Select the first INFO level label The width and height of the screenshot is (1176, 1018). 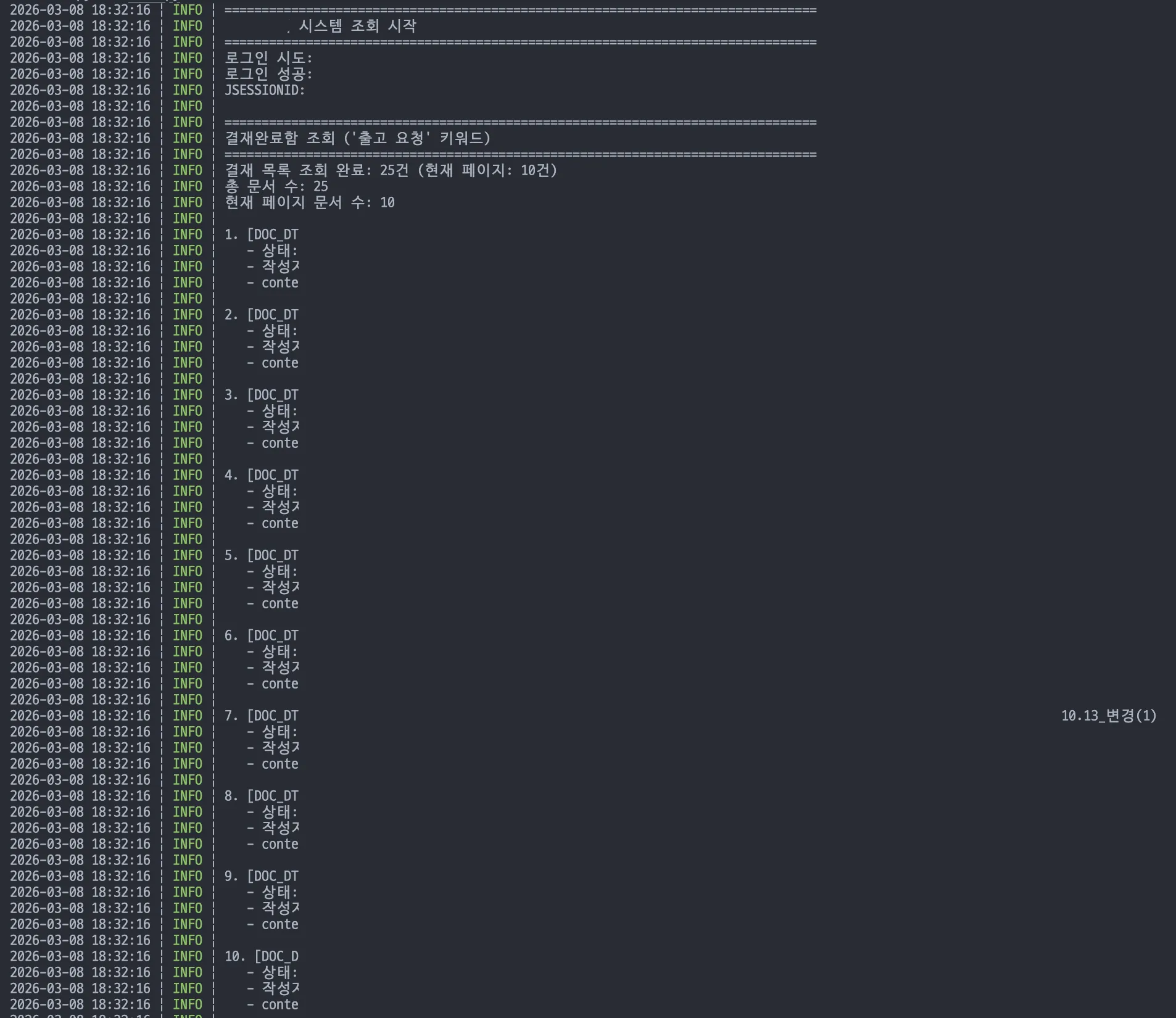[x=187, y=10]
